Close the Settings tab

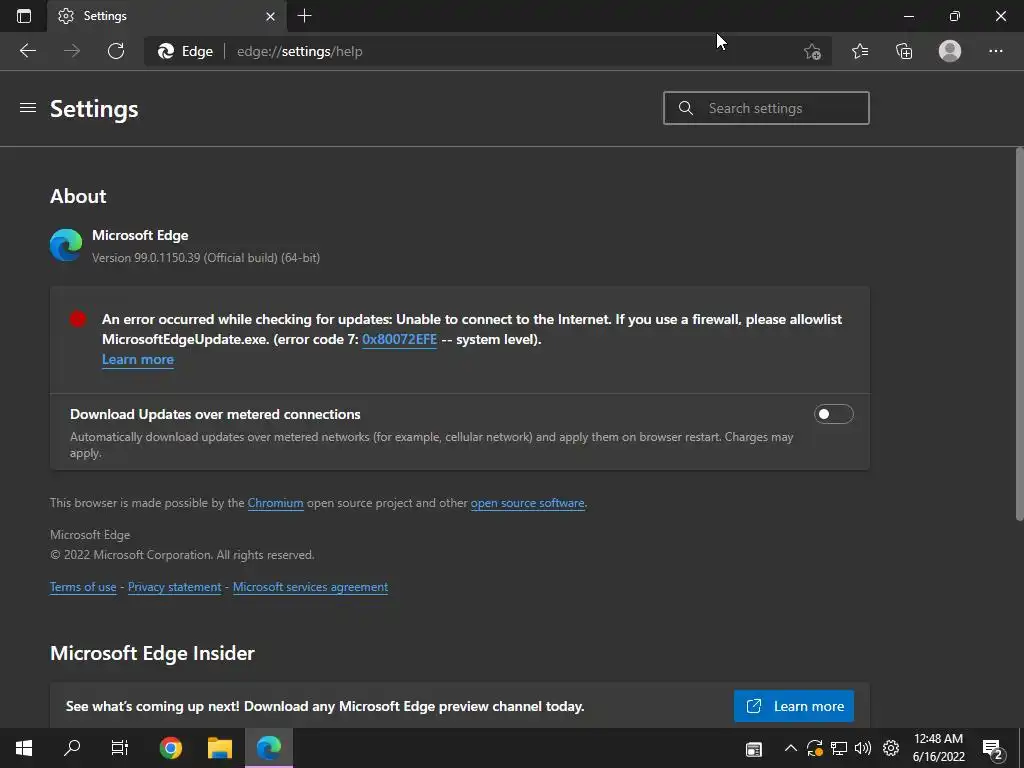tap(270, 16)
